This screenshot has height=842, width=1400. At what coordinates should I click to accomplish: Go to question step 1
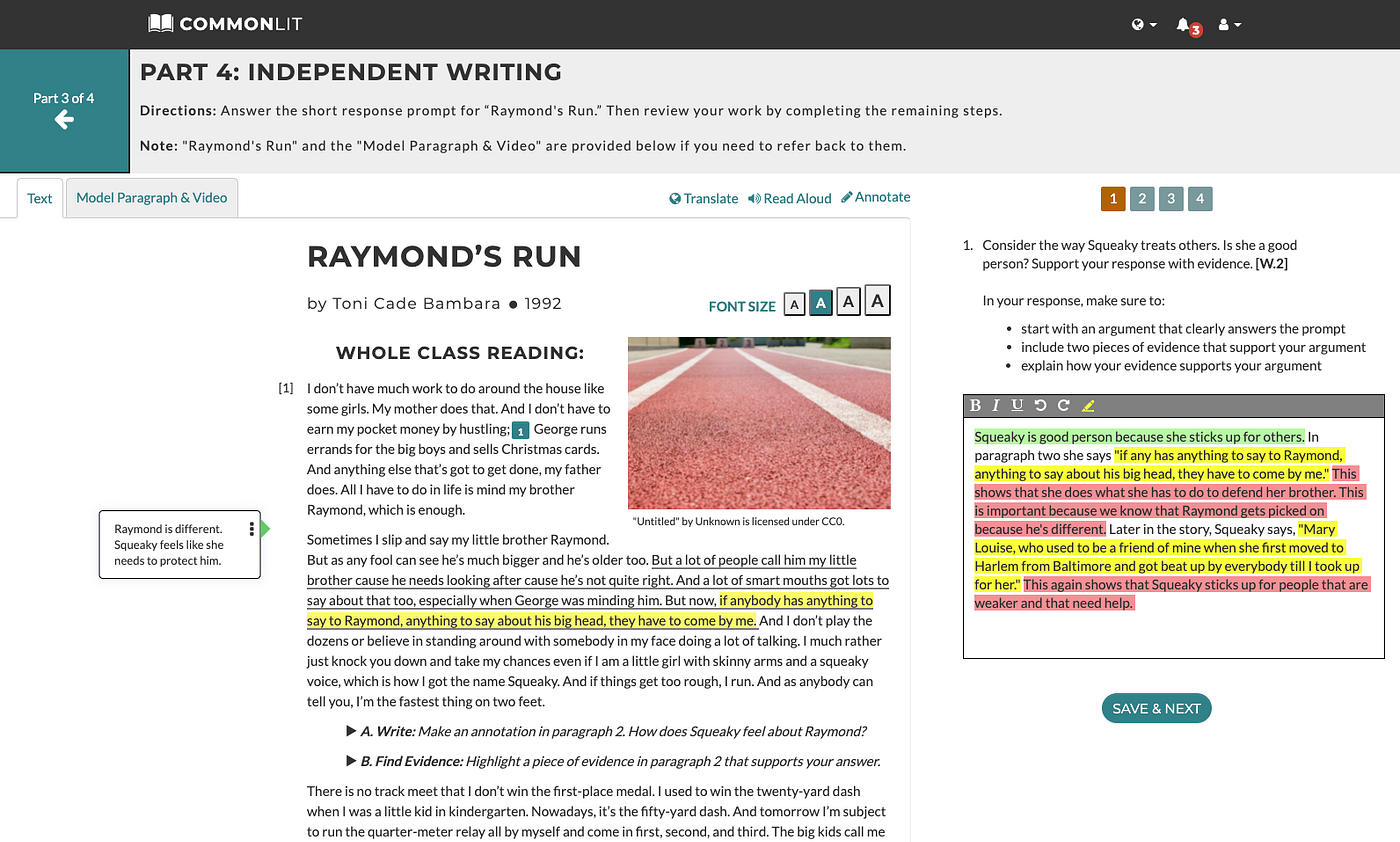point(1113,198)
